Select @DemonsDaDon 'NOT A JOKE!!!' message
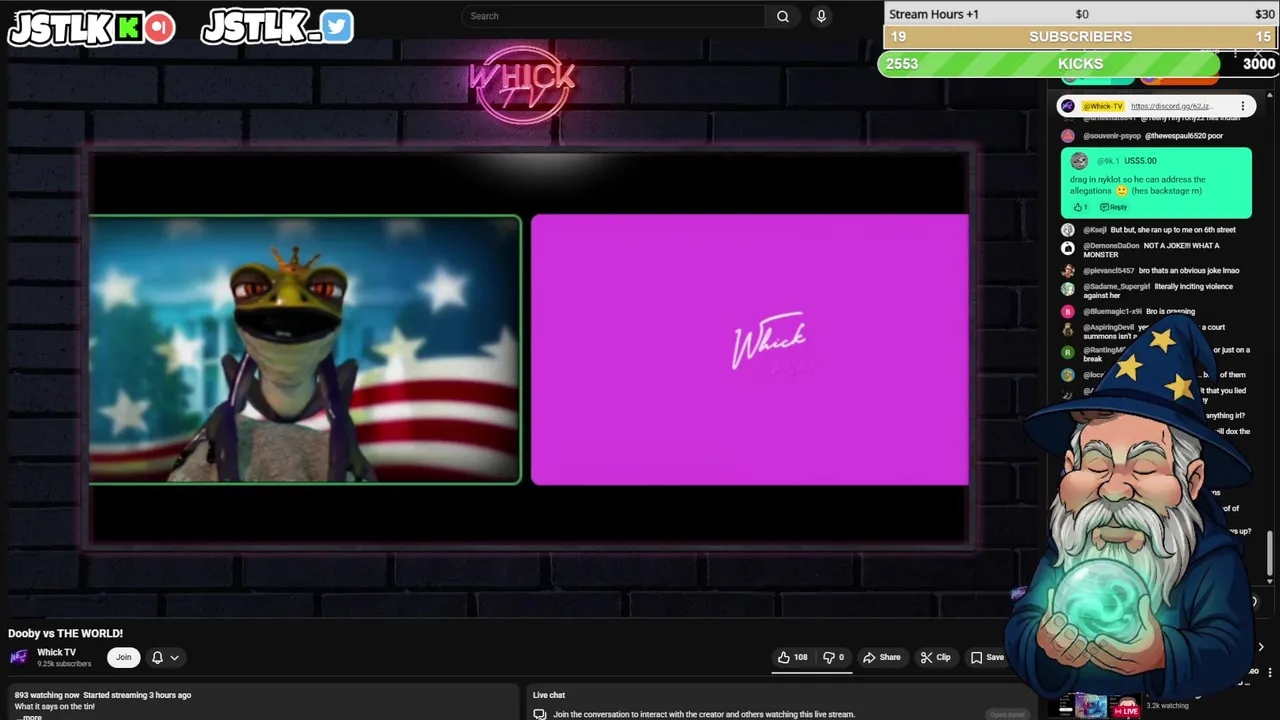Image resolution: width=1280 pixels, height=720 pixels. coord(1151,250)
